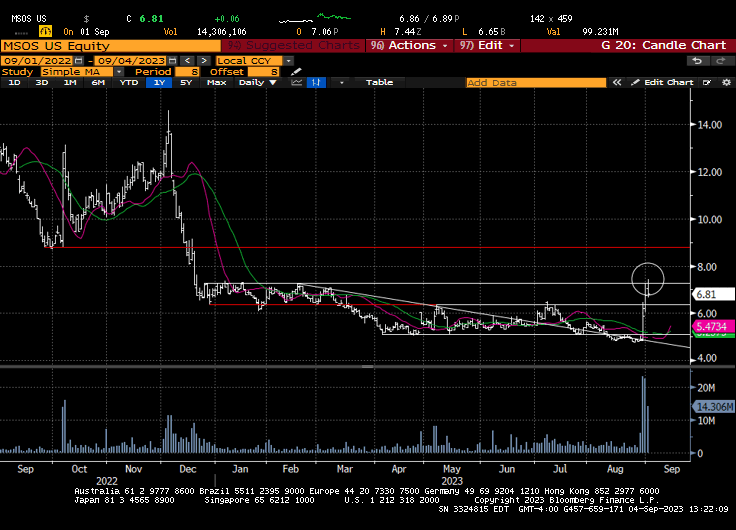Click the 6.81 last price label
The width and height of the screenshot is (736, 530).
(713, 294)
